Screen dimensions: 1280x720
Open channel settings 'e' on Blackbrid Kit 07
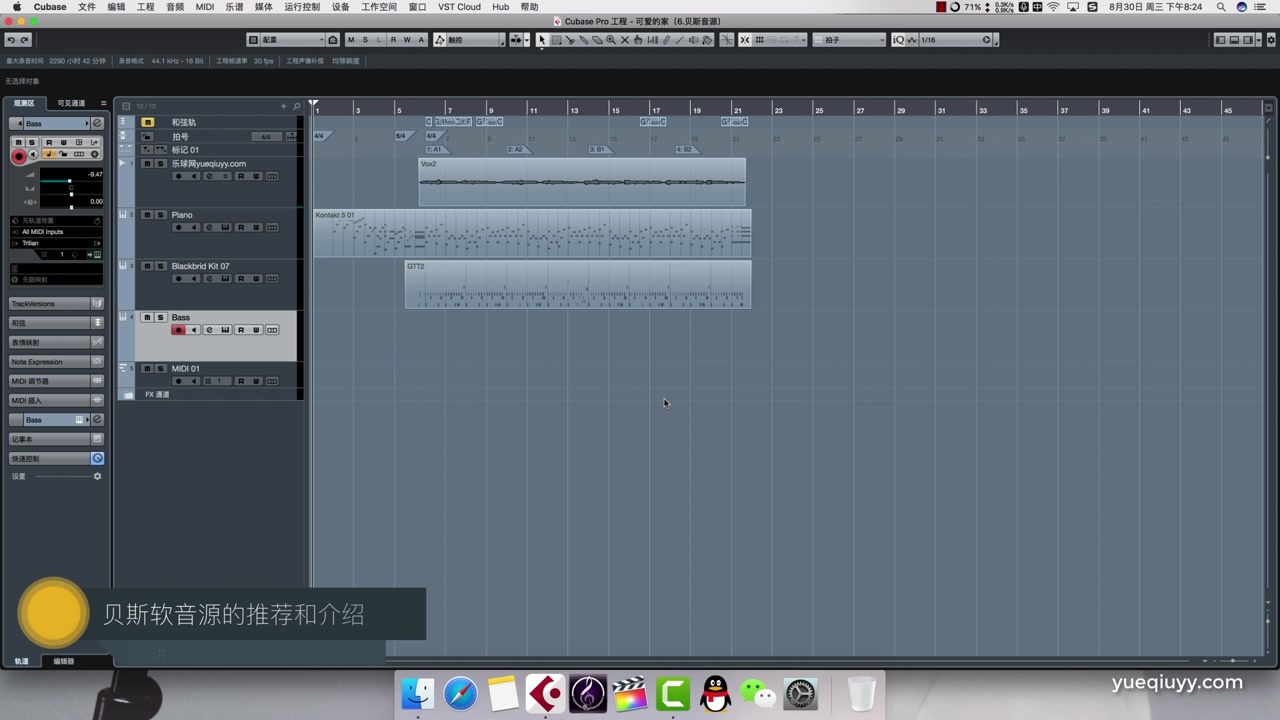209,279
